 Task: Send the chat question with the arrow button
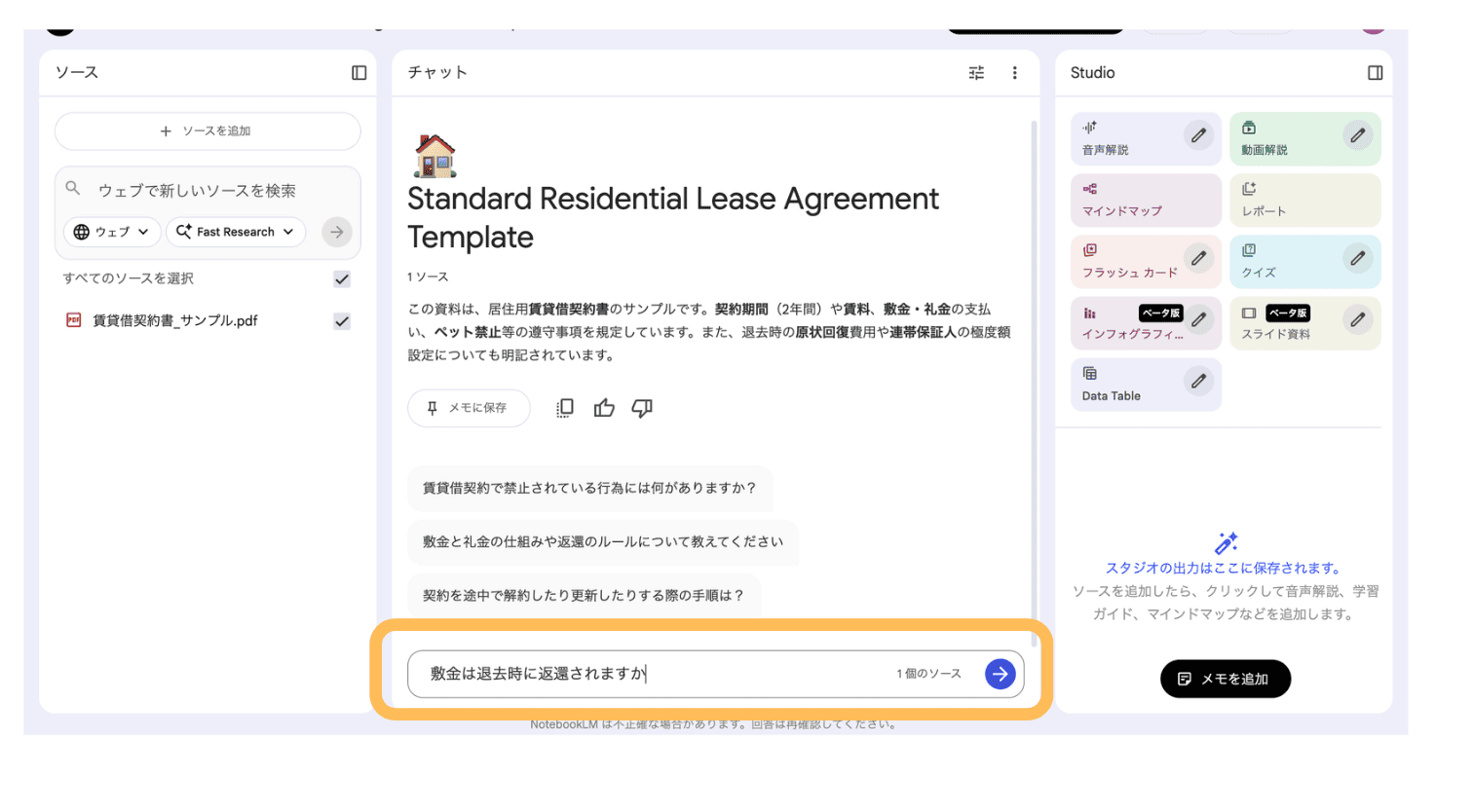coord(1000,674)
